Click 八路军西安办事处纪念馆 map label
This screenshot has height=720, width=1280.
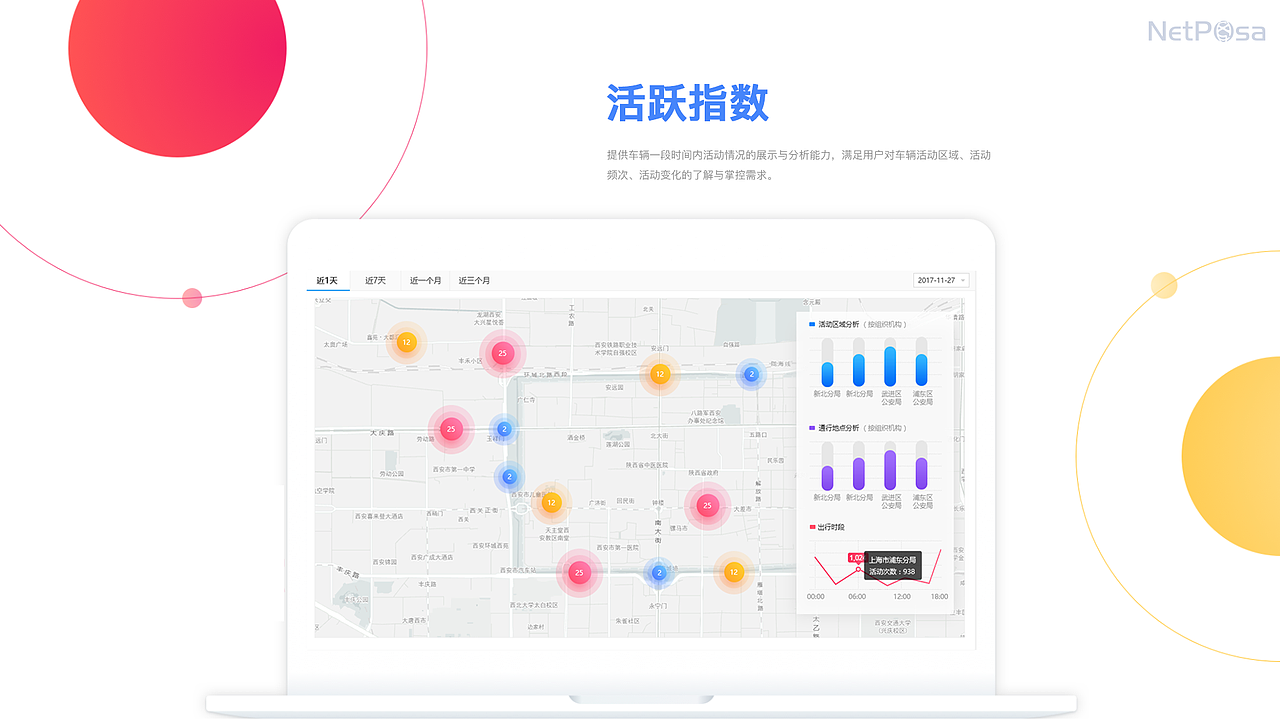tap(707, 416)
